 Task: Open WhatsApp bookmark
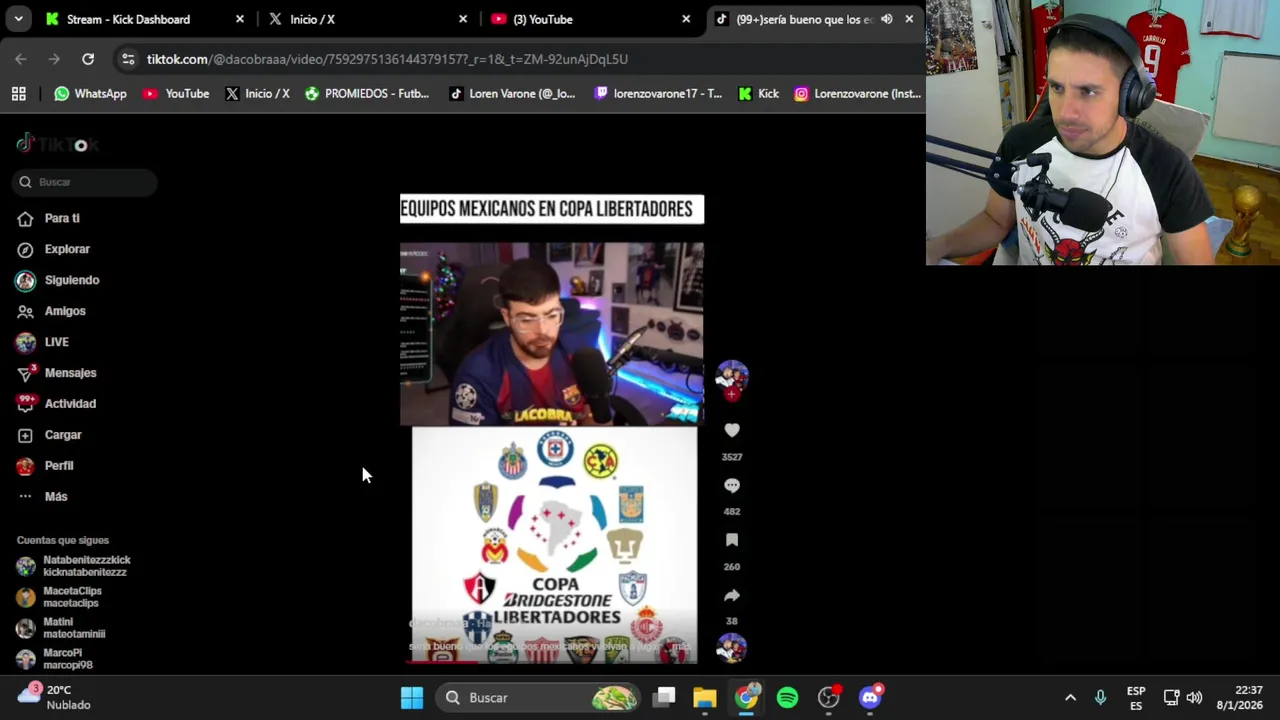point(90,94)
